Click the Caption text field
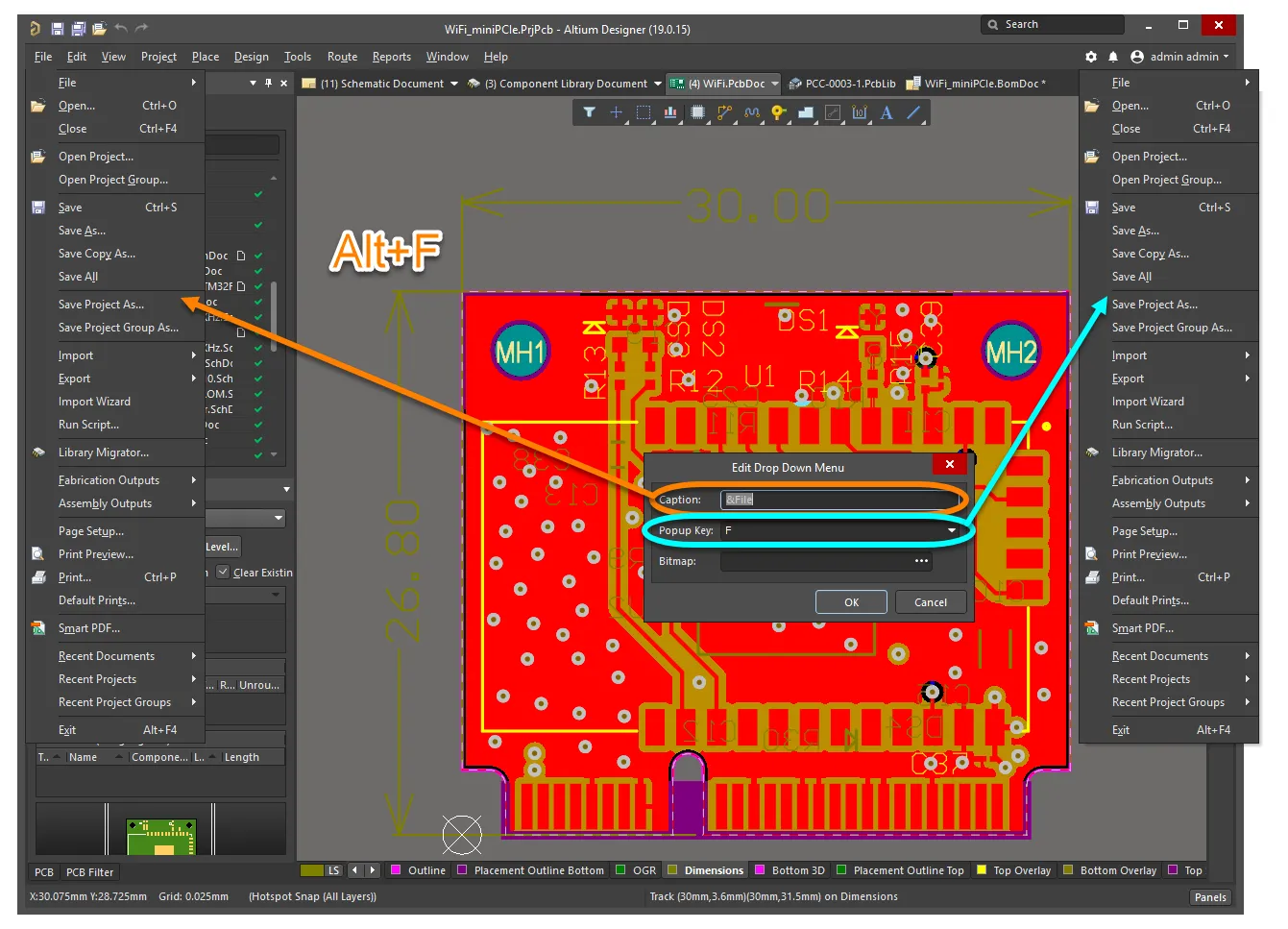 click(x=838, y=500)
